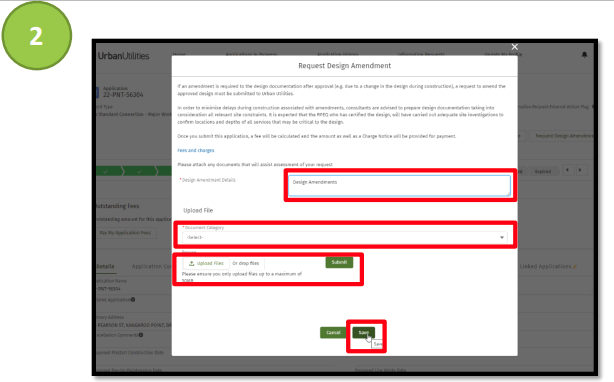Focus the Design Amendment Details text area
Viewport: 614px width, 382px height.
pos(399,185)
